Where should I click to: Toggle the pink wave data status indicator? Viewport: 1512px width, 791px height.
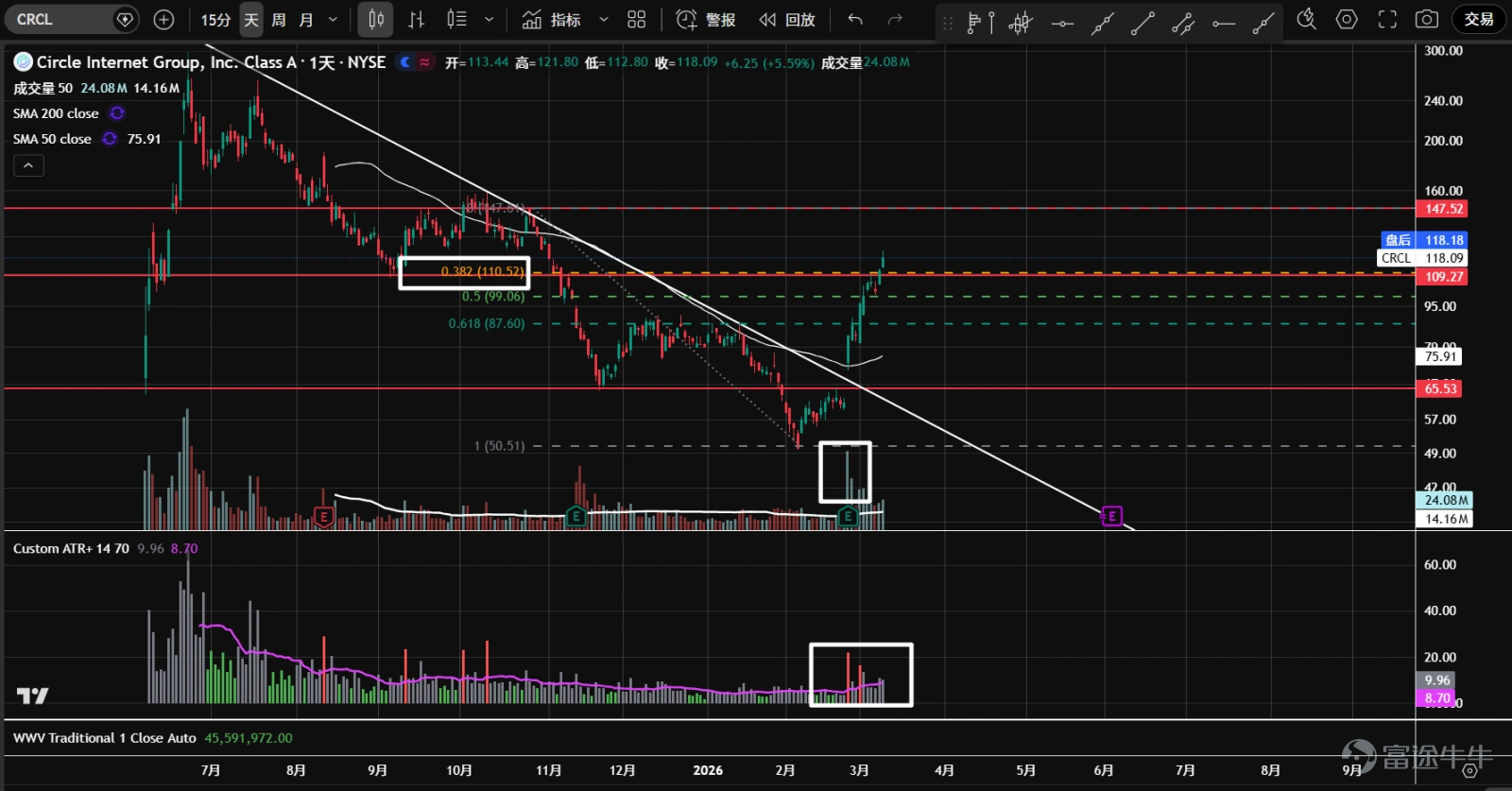(x=424, y=62)
